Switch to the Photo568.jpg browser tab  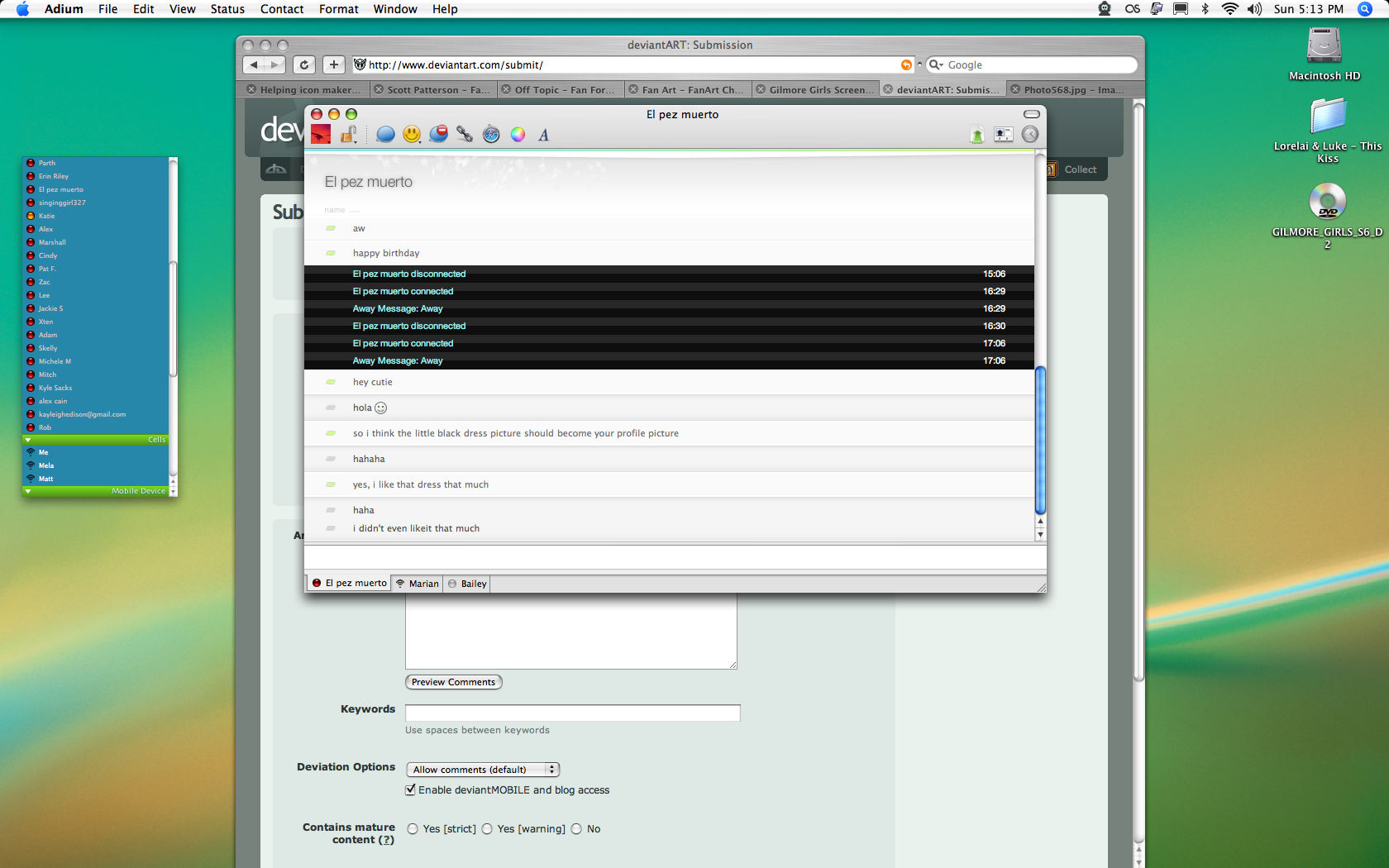pos(1073,89)
